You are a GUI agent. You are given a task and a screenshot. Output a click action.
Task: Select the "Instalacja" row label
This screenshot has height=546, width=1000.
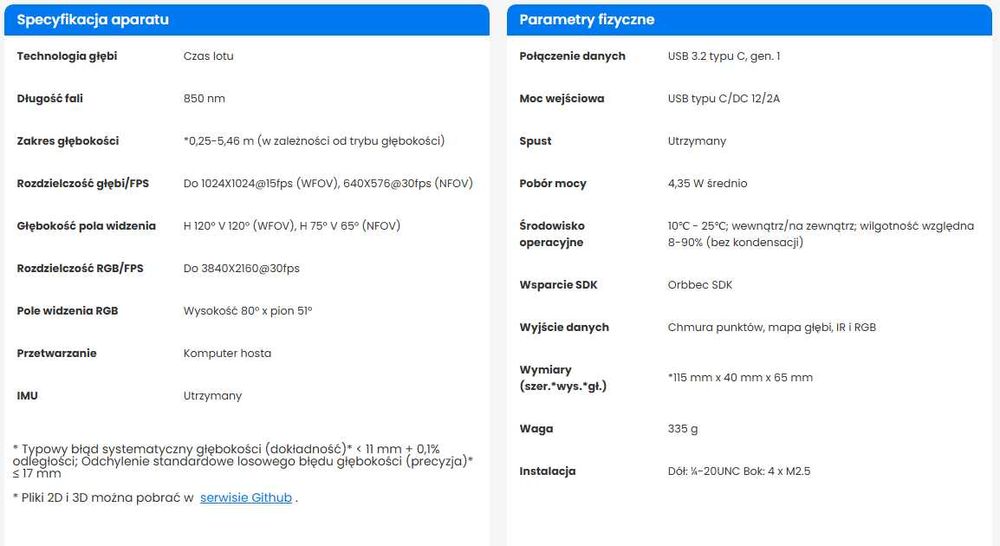point(548,471)
